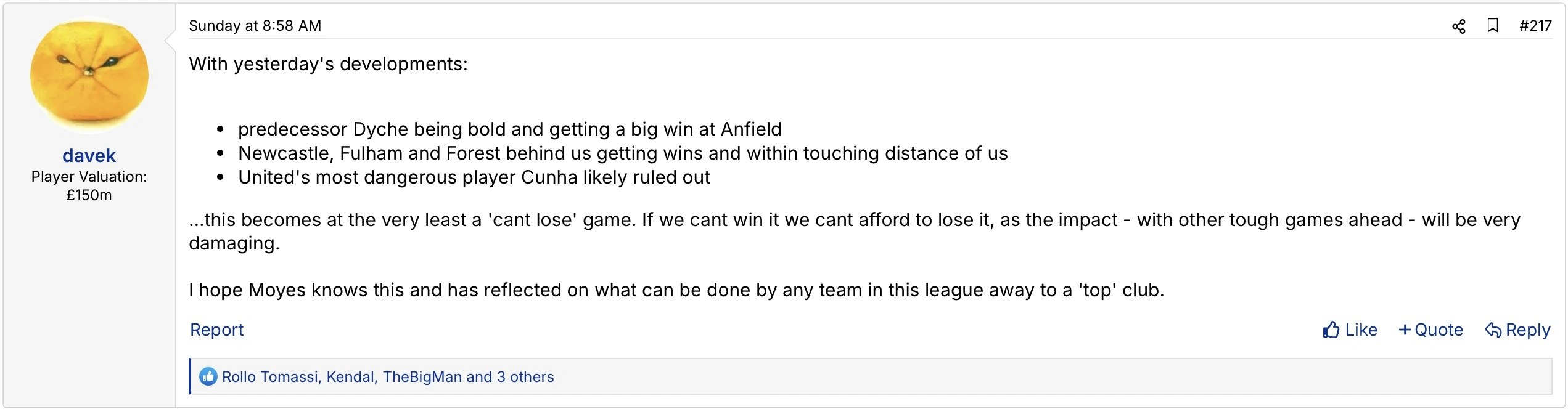Like davek's post
1568x409 pixels.
[1350, 330]
